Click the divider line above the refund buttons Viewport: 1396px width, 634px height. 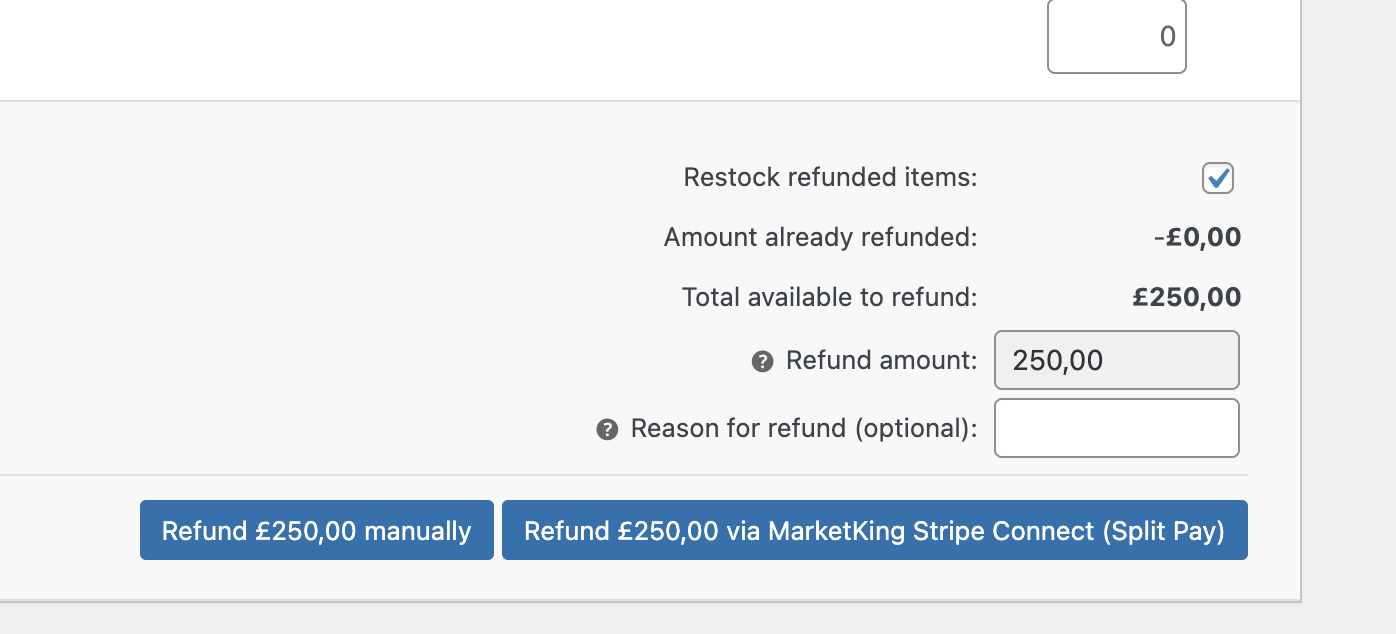click(624, 474)
